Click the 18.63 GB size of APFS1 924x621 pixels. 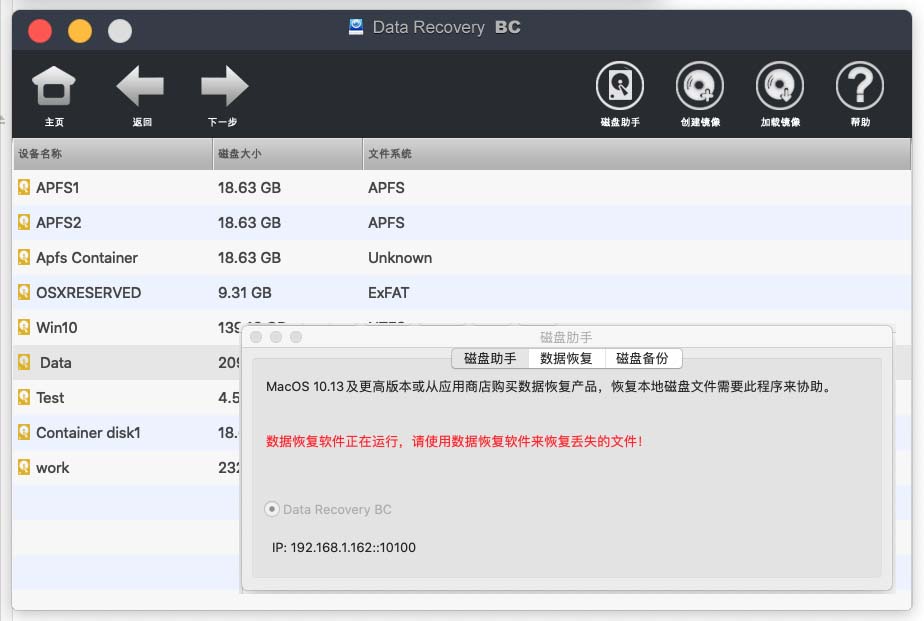[x=249, y=187]
